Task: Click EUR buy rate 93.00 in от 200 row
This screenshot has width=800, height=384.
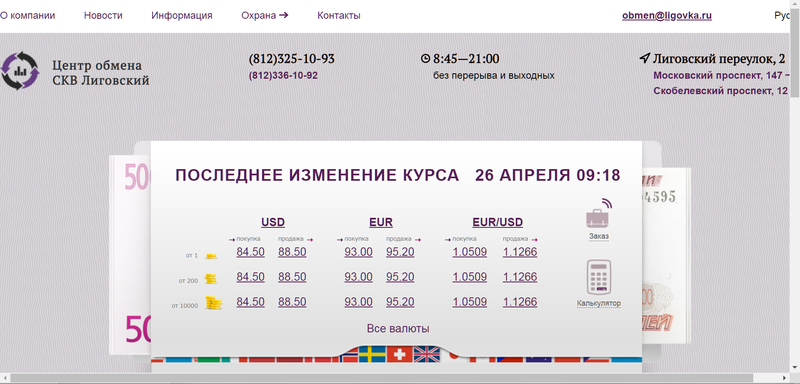Action: click(x=359, y=277)
